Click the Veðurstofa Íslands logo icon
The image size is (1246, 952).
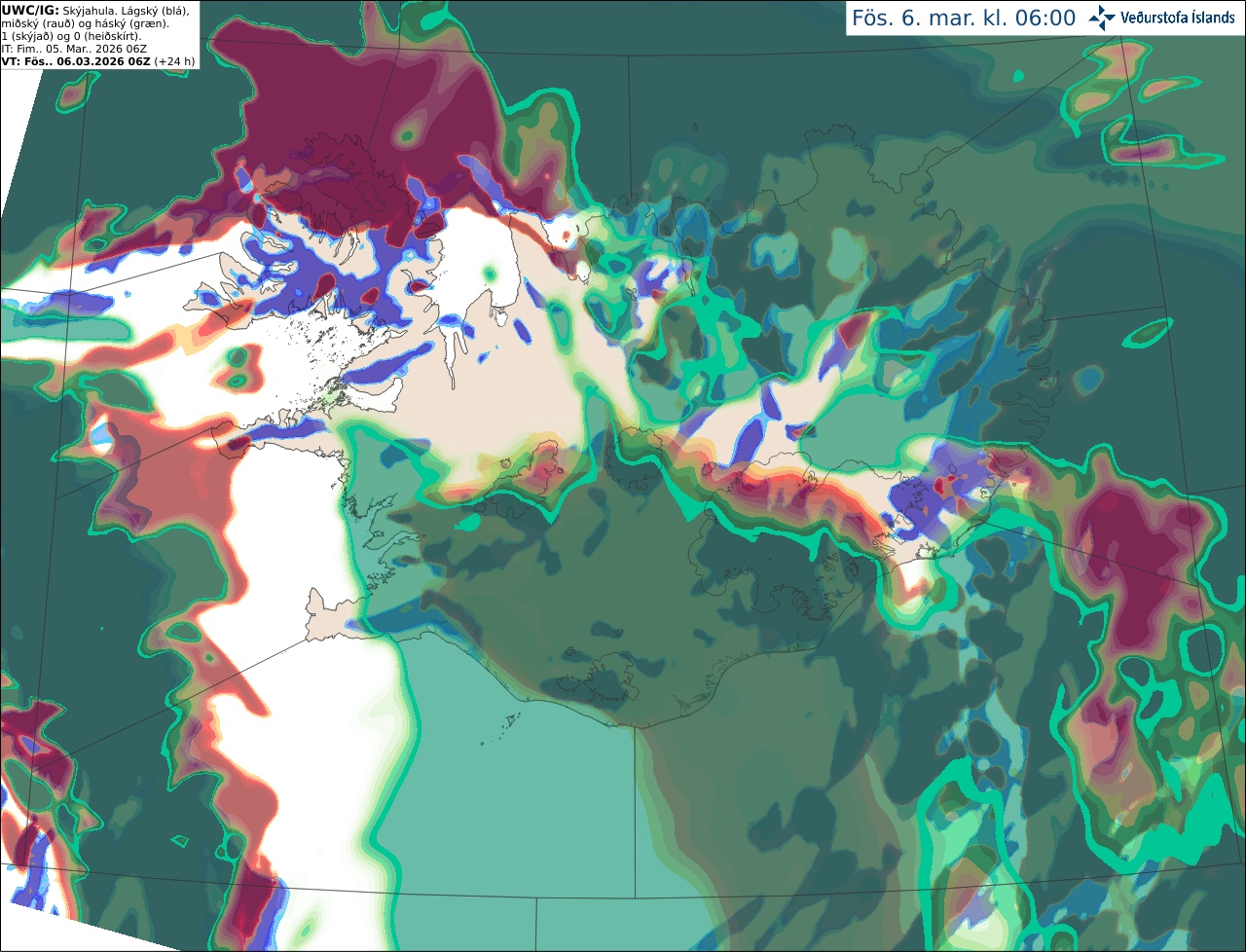pyautogui.click(x=1102, y=18)
